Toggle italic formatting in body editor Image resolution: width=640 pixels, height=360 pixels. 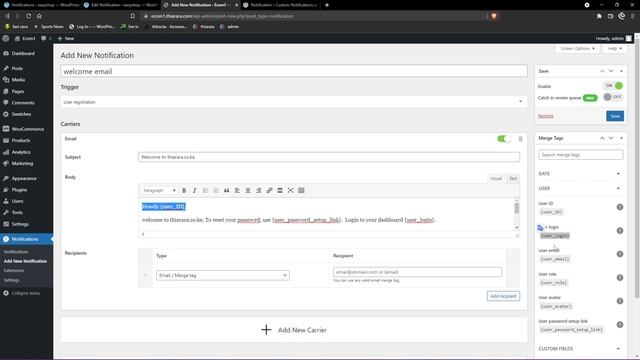click(x=195, y=191)
